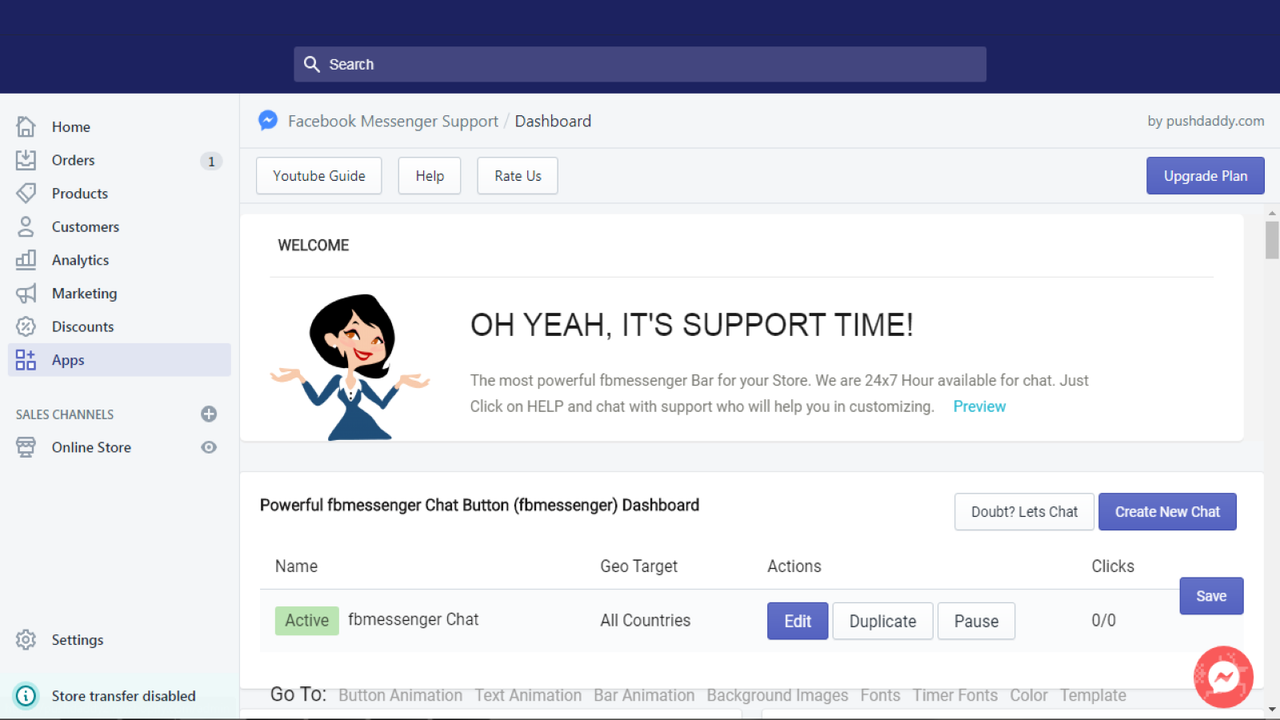
Task: Open the Marketing section
Action: pyautogui.click(x=84, y=293)
